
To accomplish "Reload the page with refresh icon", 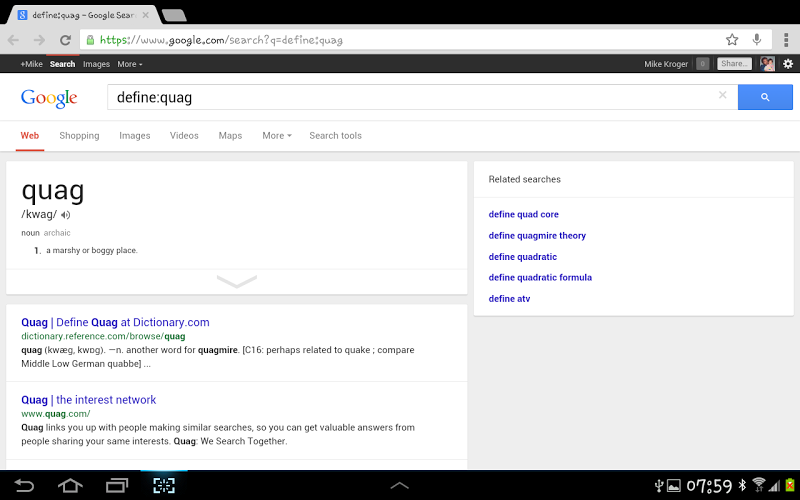I will (x=65, y=40).
